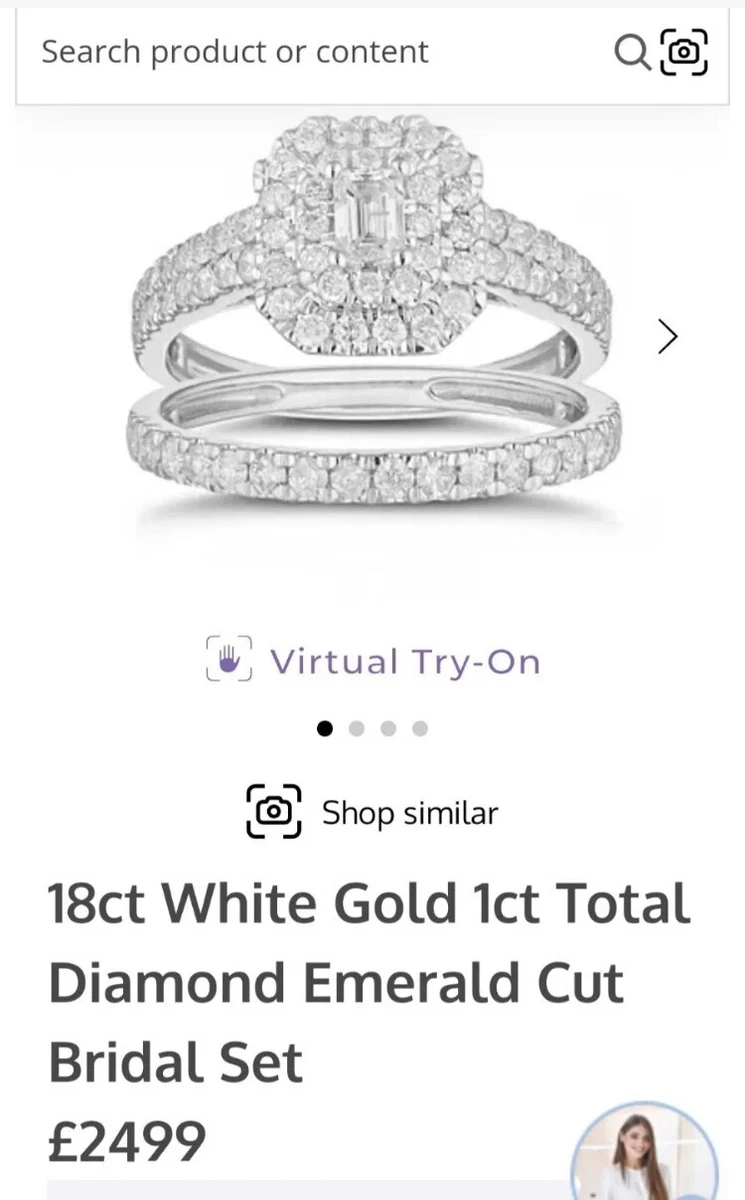This screenshot has height=1200, width=745.
Task: Click the lavender strip below the price
Action: (310, 1190)
